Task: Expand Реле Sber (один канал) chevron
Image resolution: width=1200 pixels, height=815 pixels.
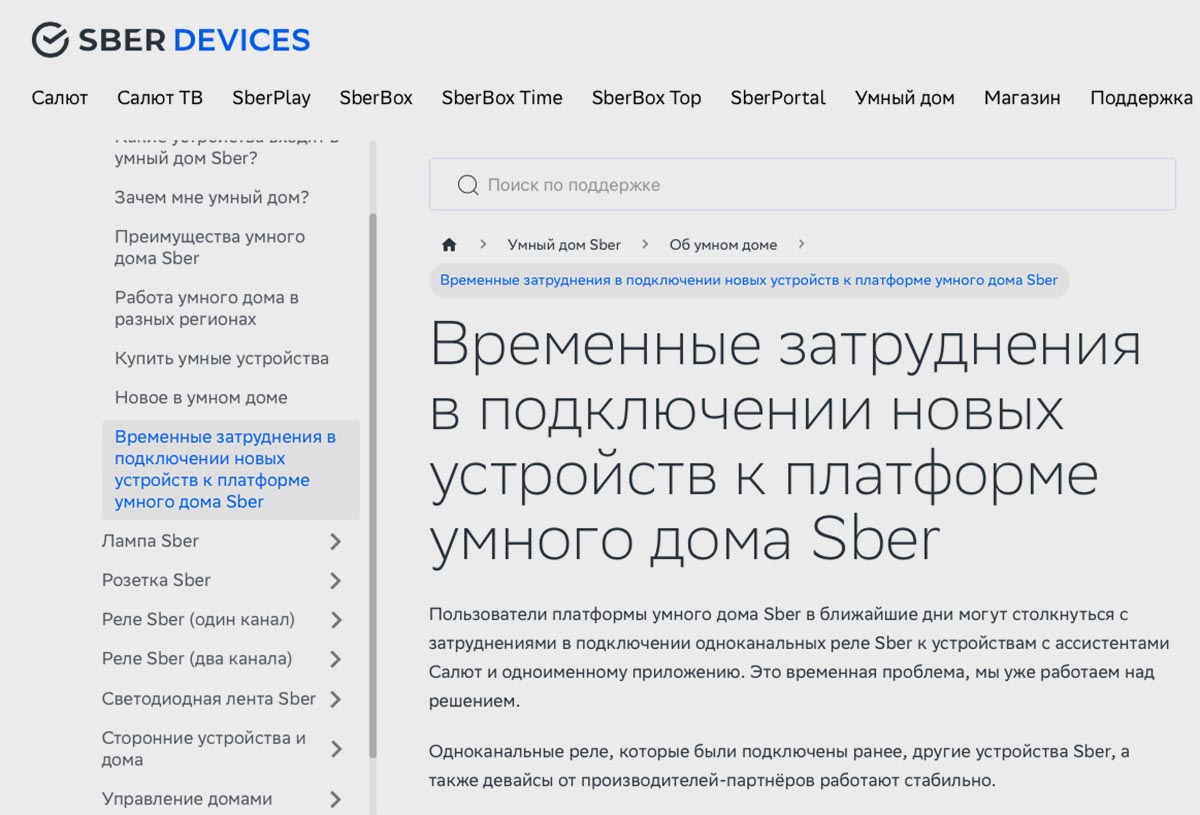Action: click(335, 620)
